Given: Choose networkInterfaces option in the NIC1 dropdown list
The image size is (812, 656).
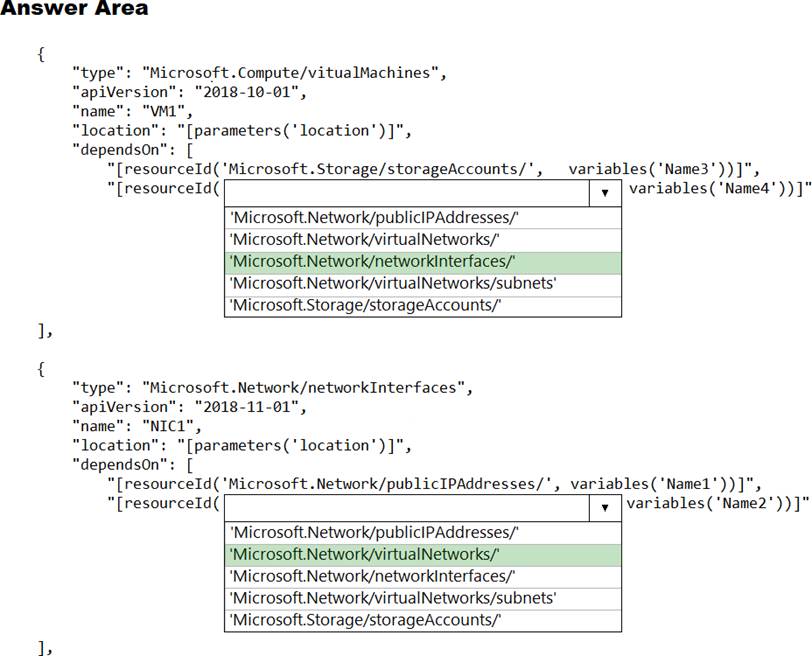Looking at the screenshot, I should (x=372, y=577).
